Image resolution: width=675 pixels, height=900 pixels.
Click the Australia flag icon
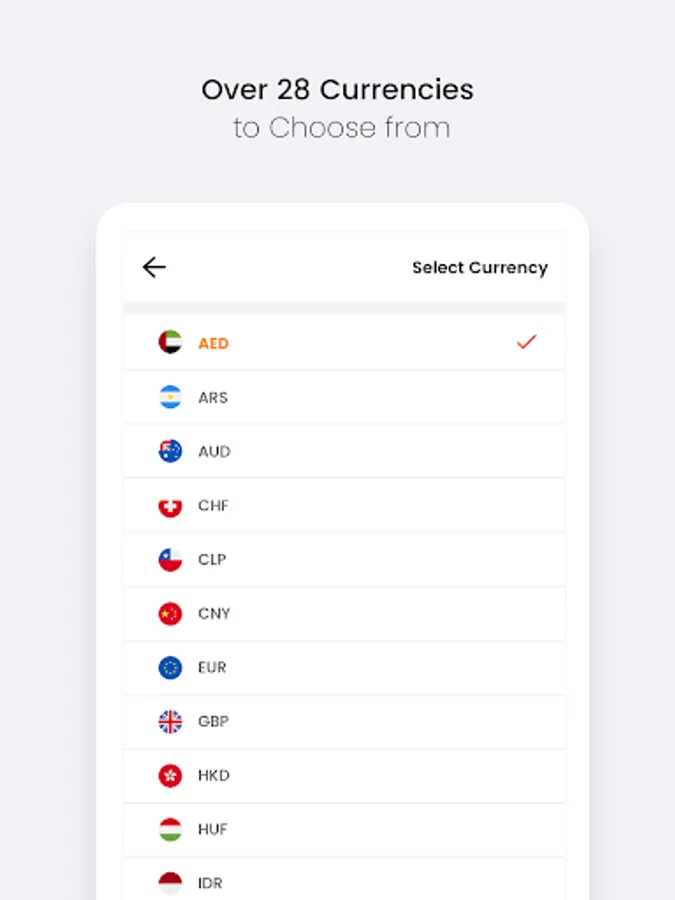[x=170, y=451]
